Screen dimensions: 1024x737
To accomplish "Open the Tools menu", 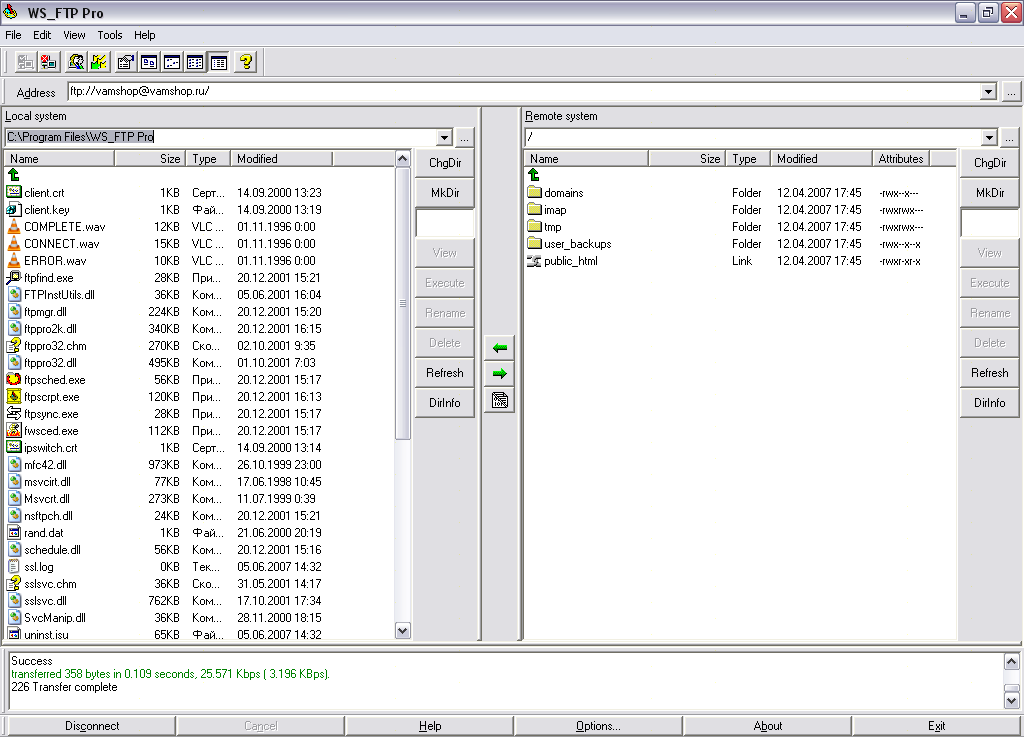I will [x=110, y=35].
